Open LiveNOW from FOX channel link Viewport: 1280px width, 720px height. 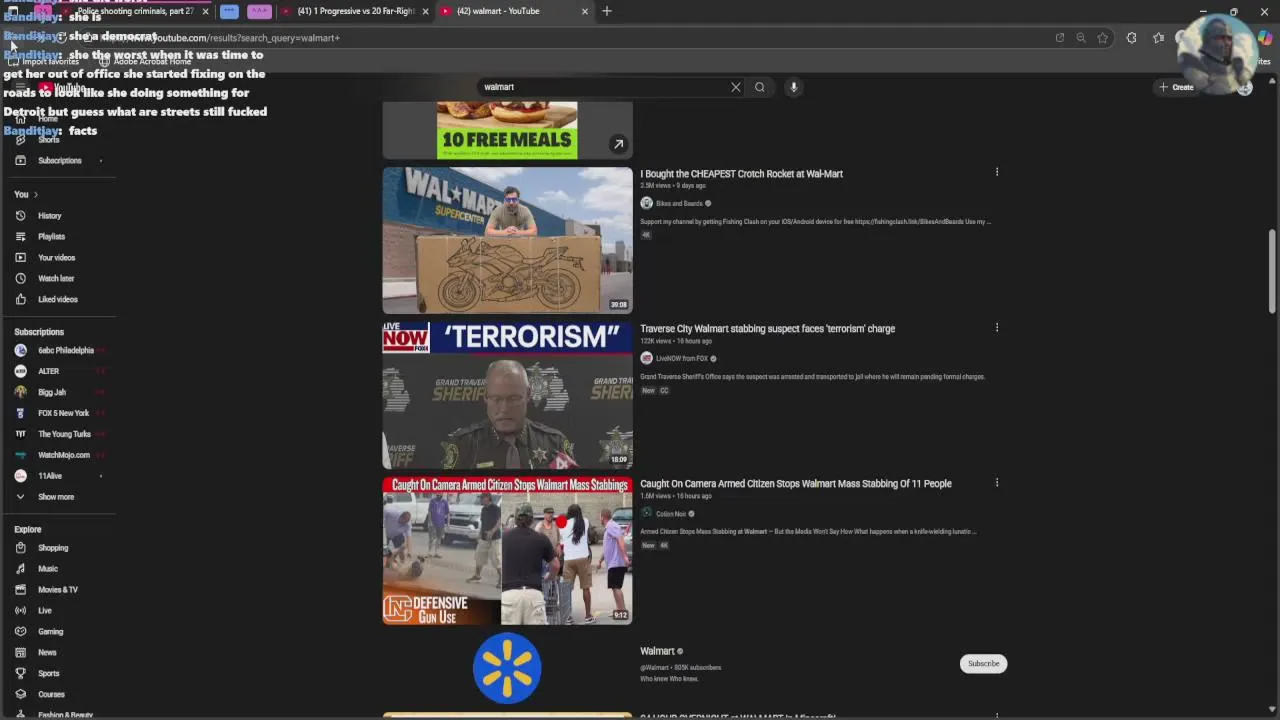tap(682, 359)
